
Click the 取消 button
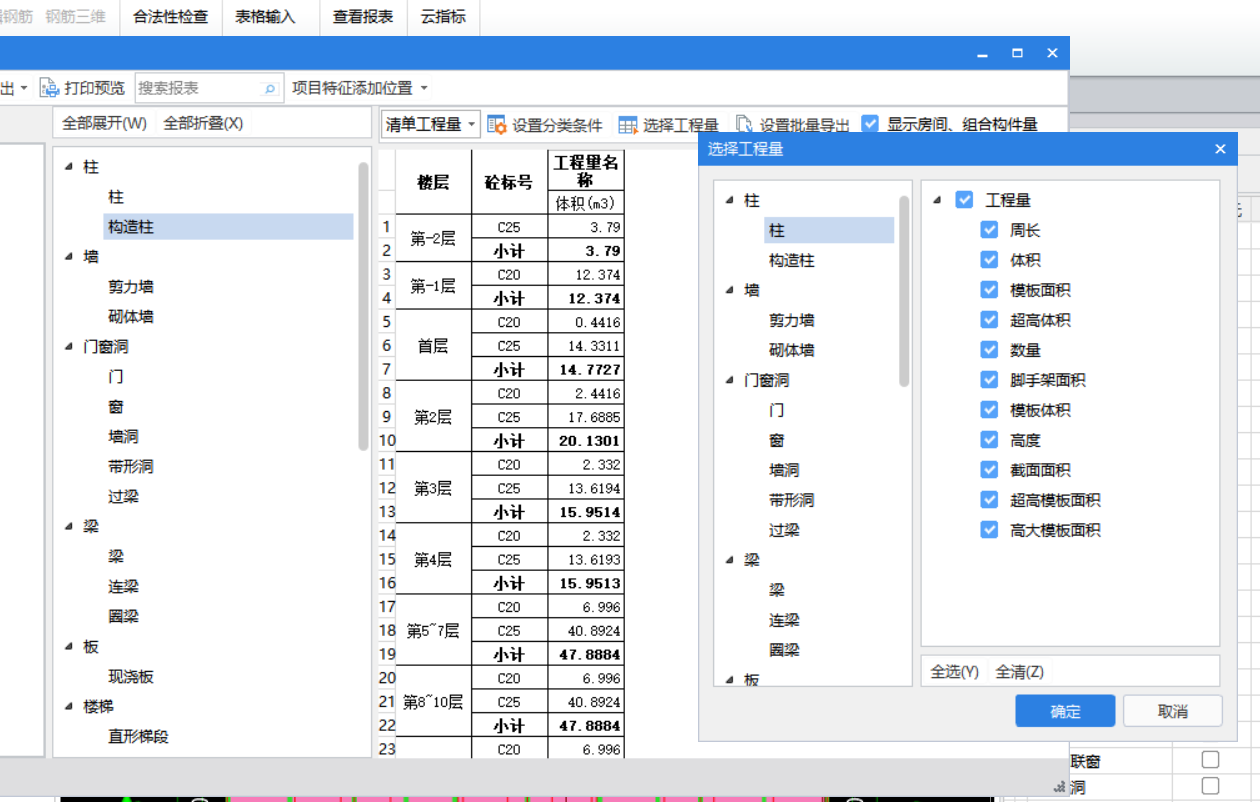1173,711
